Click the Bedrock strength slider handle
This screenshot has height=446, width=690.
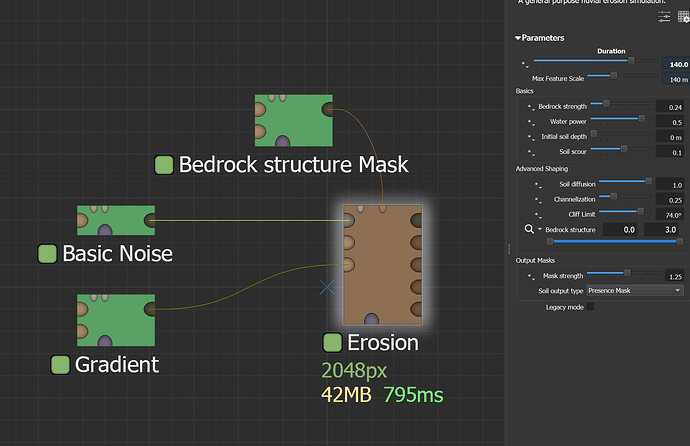606,103
